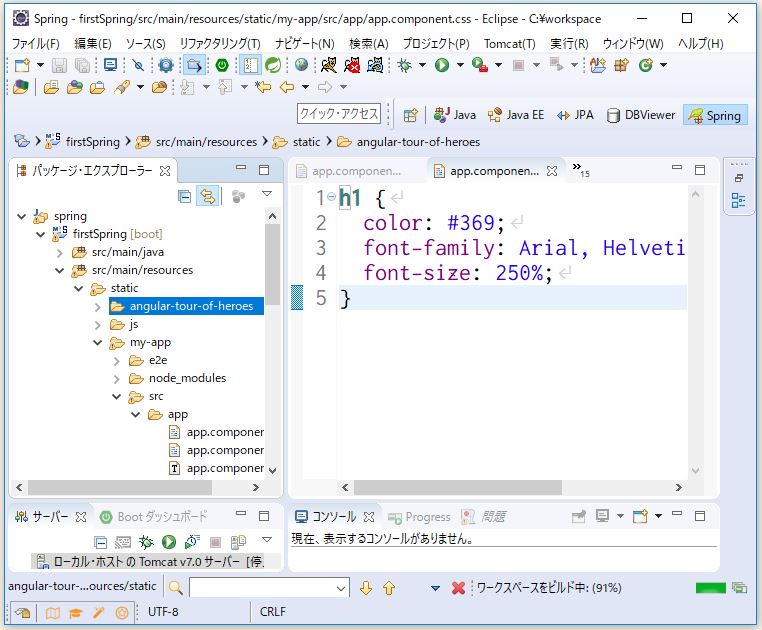This screenshot has height=630, width=762.
Task: Show hidden editor tabs list »15
Action: pos(581,170)
